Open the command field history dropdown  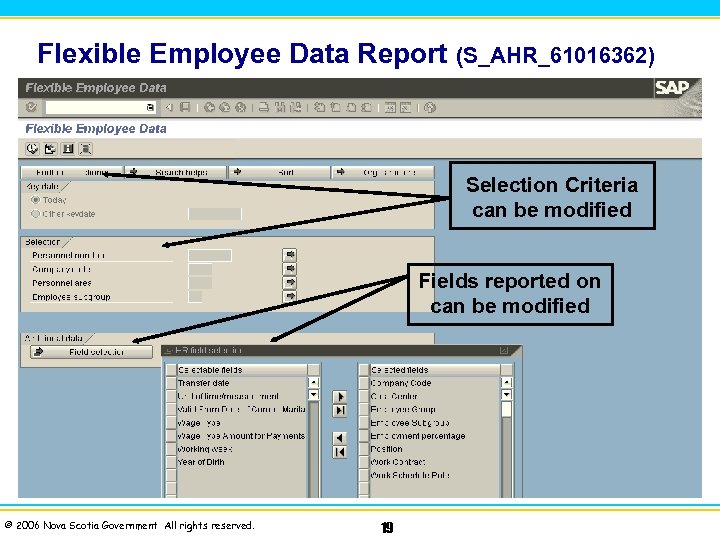150,107
